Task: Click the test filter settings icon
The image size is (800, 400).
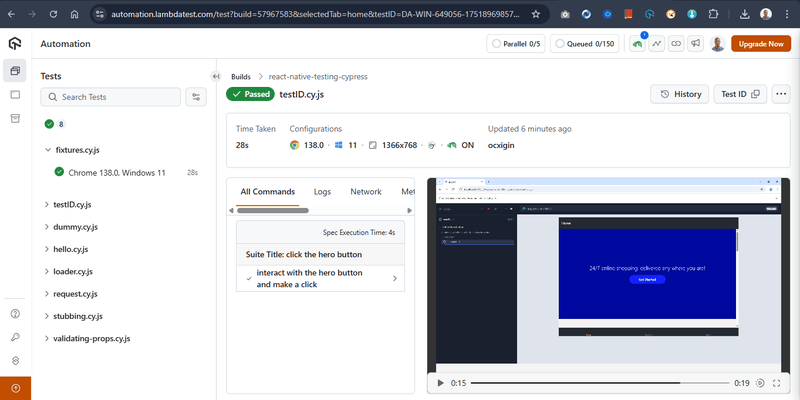Action: (196, 97)
